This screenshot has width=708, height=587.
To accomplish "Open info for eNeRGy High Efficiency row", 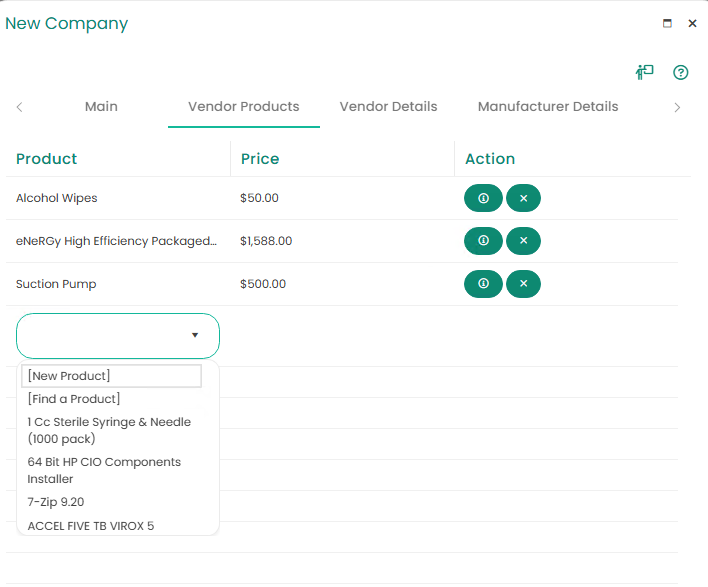I will click(483, 241).
